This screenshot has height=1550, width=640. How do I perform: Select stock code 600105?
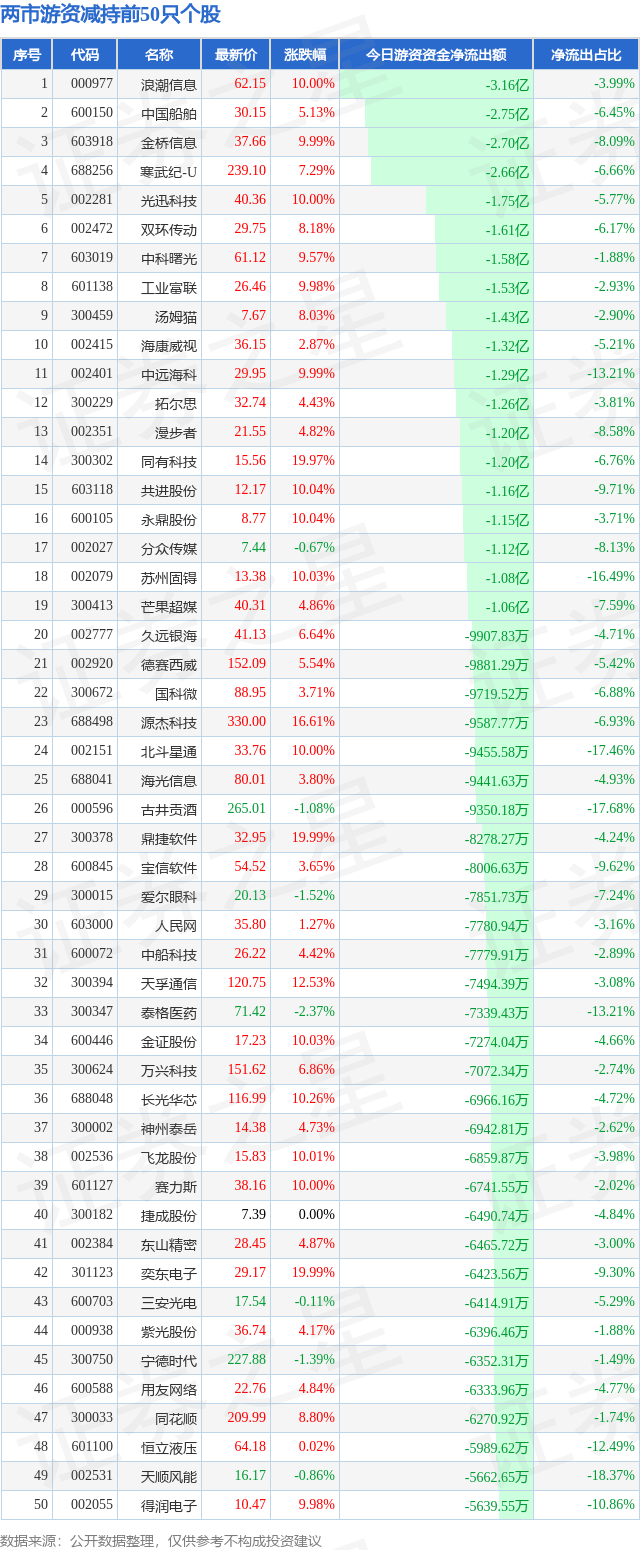92,519
